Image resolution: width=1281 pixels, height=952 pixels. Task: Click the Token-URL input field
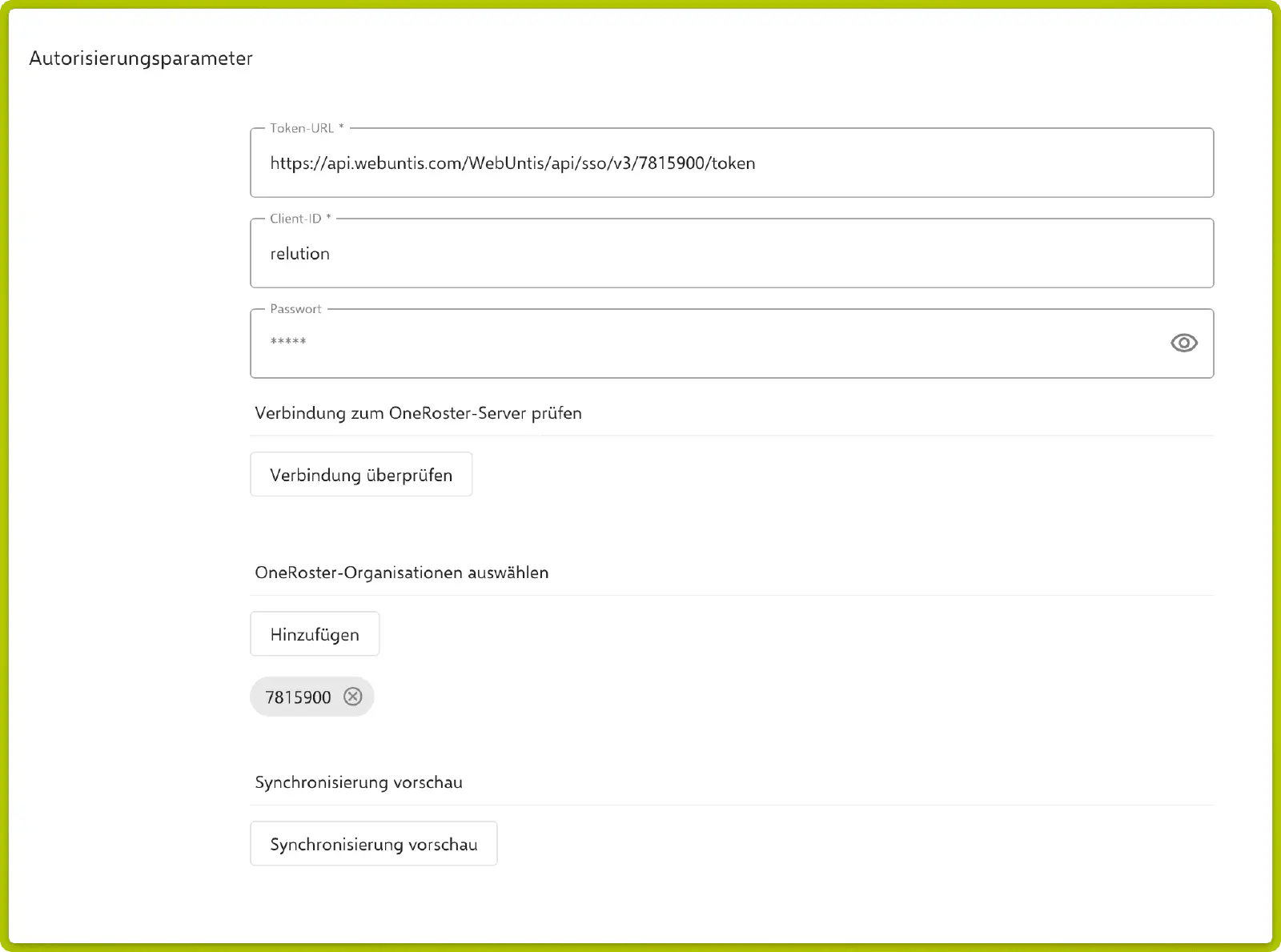(732, 163)
